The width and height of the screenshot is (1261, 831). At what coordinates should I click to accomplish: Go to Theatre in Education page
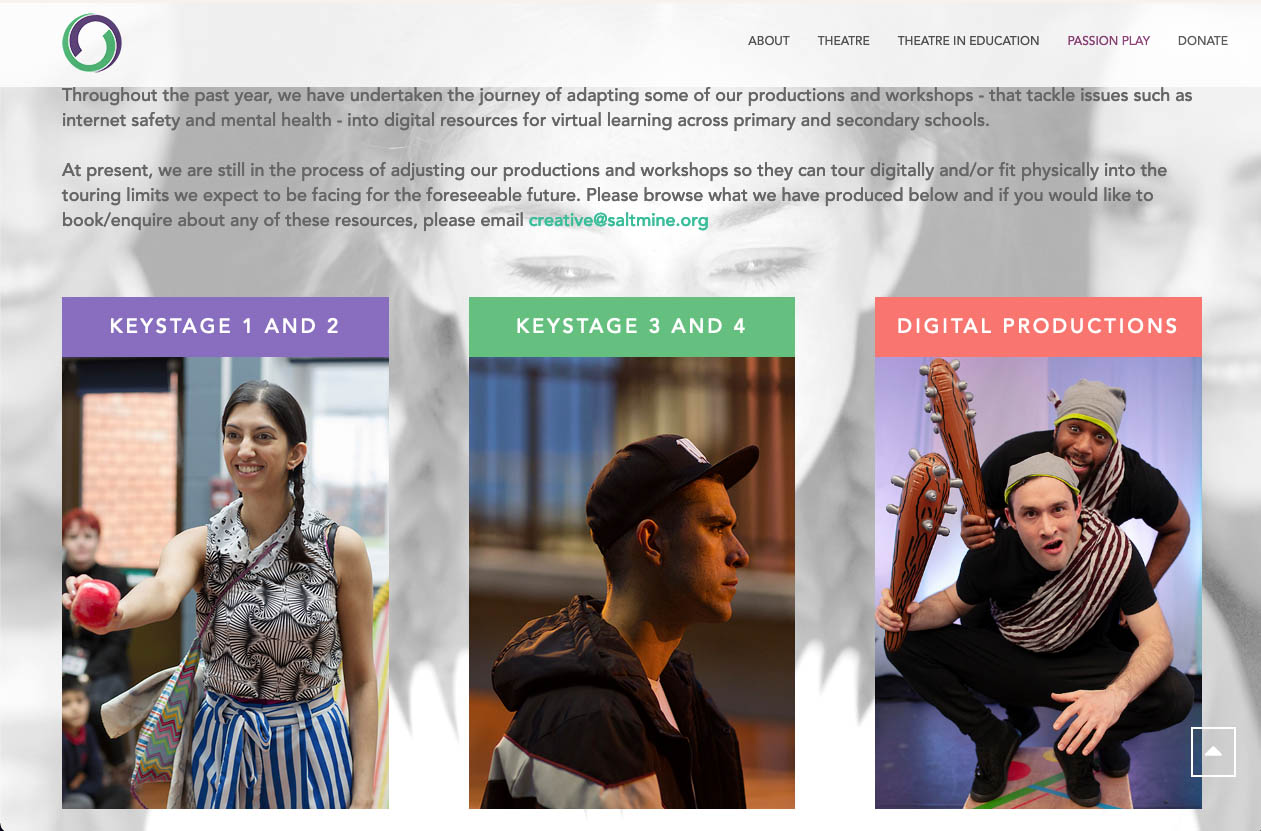[968, 41]
